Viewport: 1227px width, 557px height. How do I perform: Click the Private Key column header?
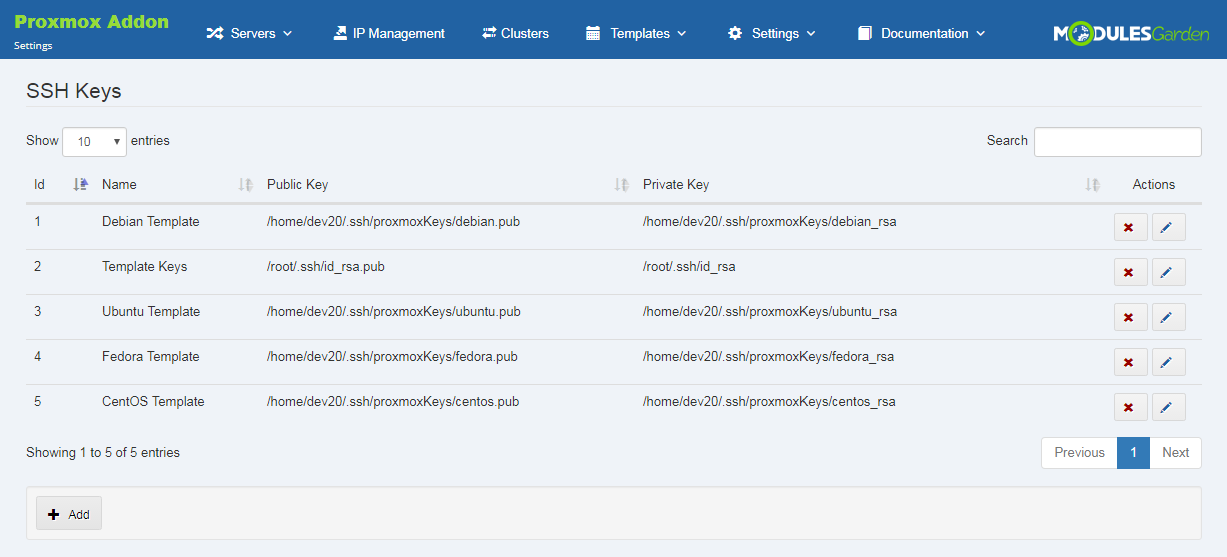click(676, 184)
